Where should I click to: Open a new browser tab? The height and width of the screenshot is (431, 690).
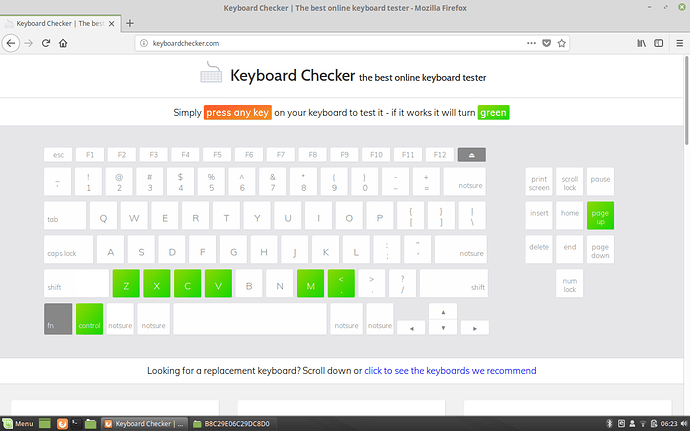click(129, 23)
